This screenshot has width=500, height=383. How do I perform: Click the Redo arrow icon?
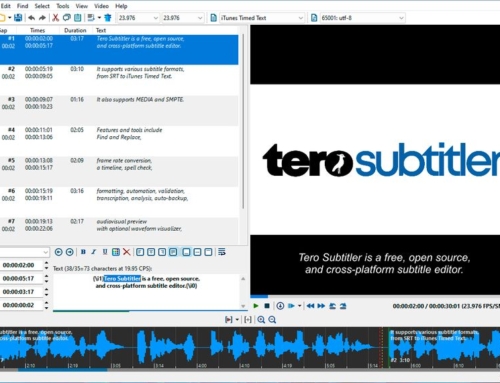(x=42, y=18)
